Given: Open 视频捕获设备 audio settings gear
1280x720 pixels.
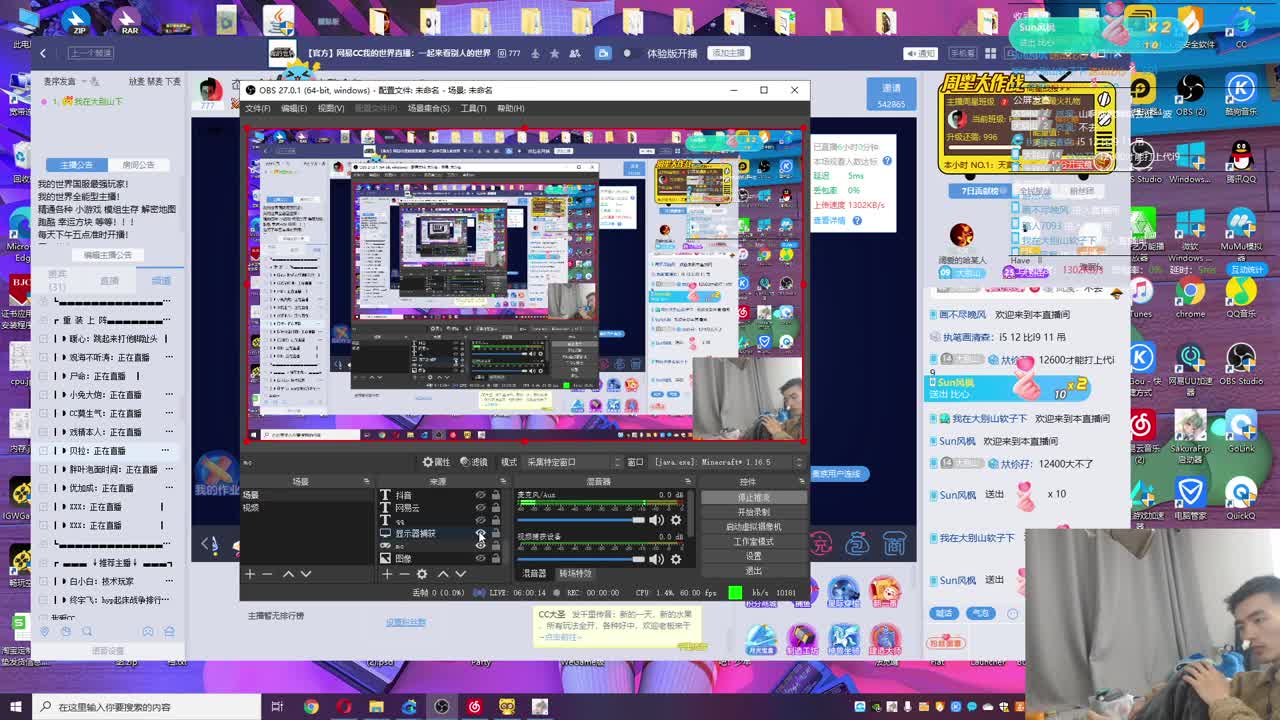Looking at the screenshot, I should tap(676, 559).
